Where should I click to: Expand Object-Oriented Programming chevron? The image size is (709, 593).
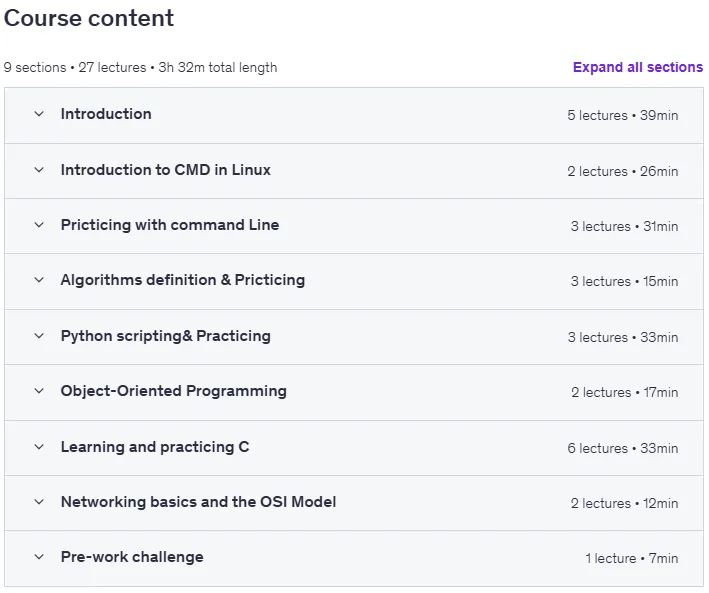(39, 391)
